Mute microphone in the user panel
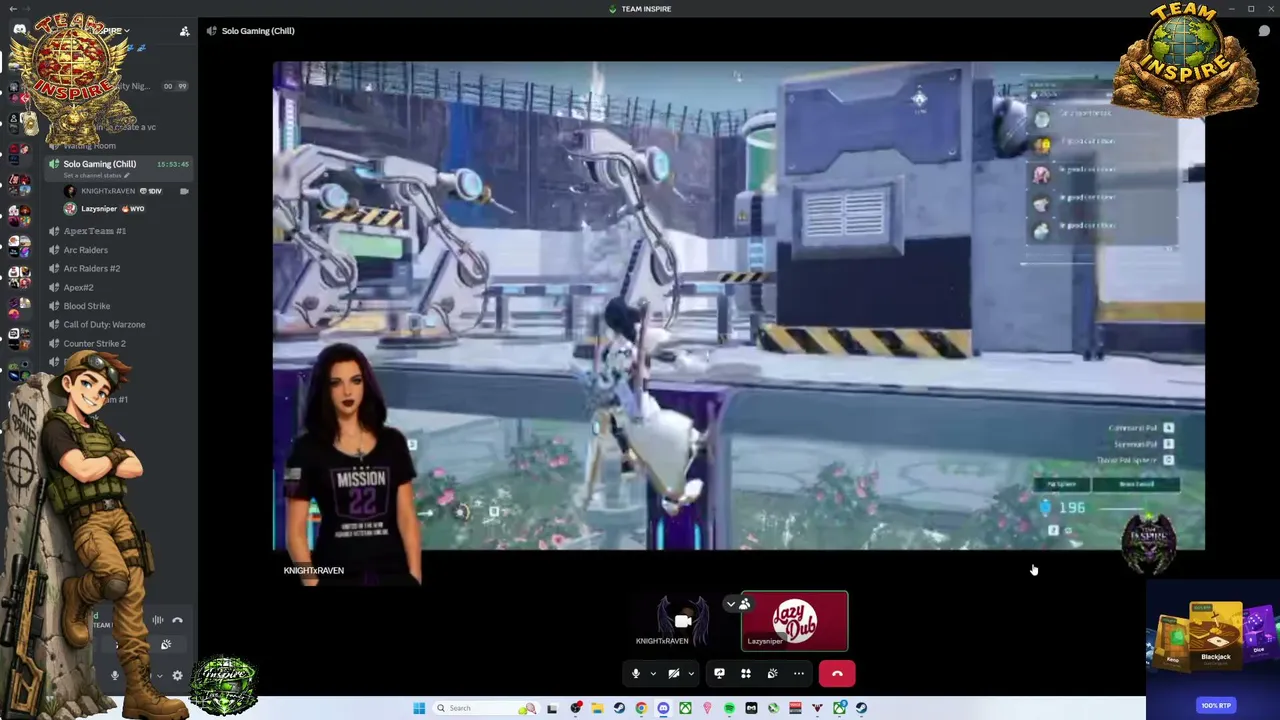This screenshot has width=1280, height=720. 115,676
